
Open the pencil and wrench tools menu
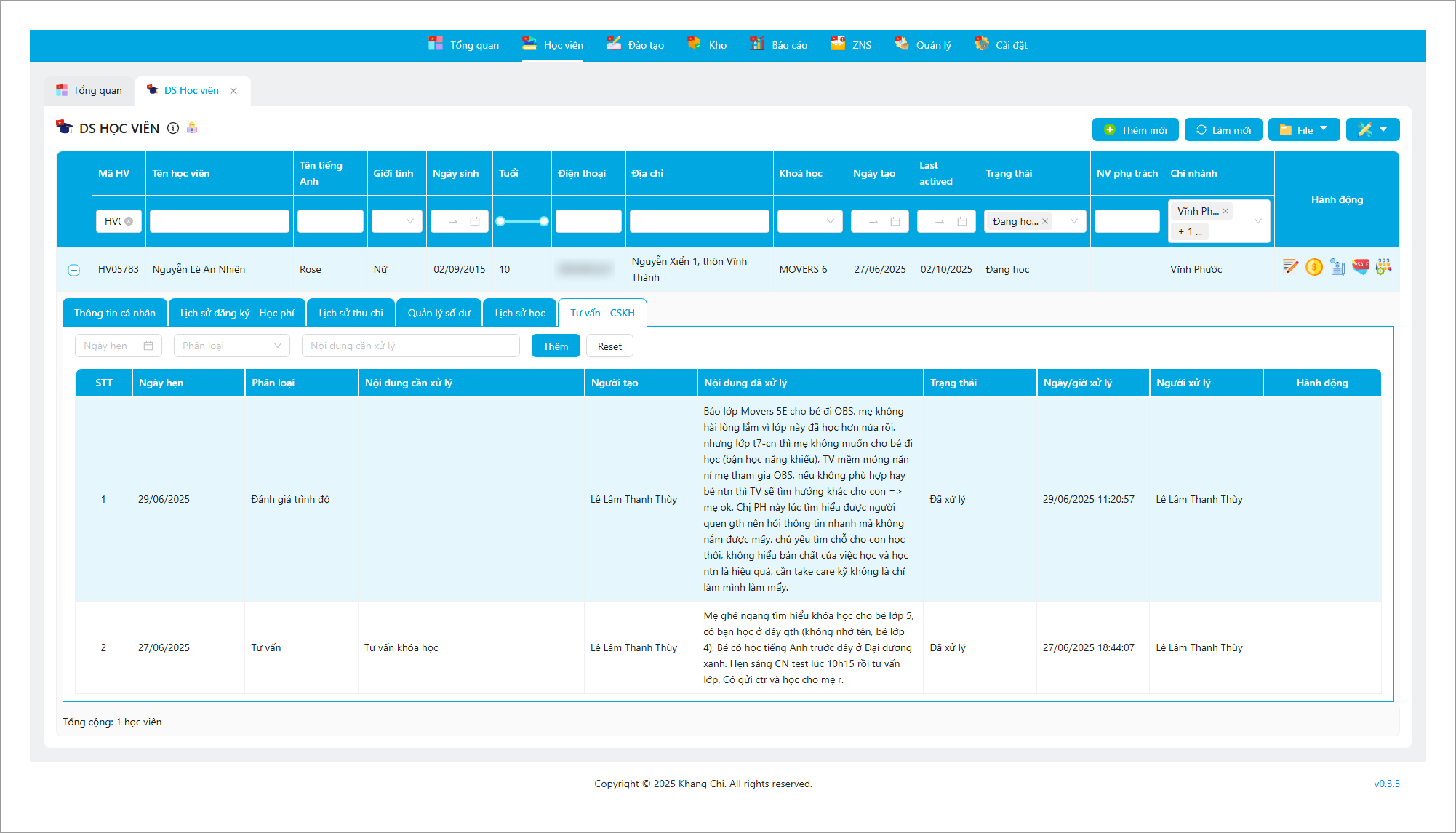(x=1372, y=129)
